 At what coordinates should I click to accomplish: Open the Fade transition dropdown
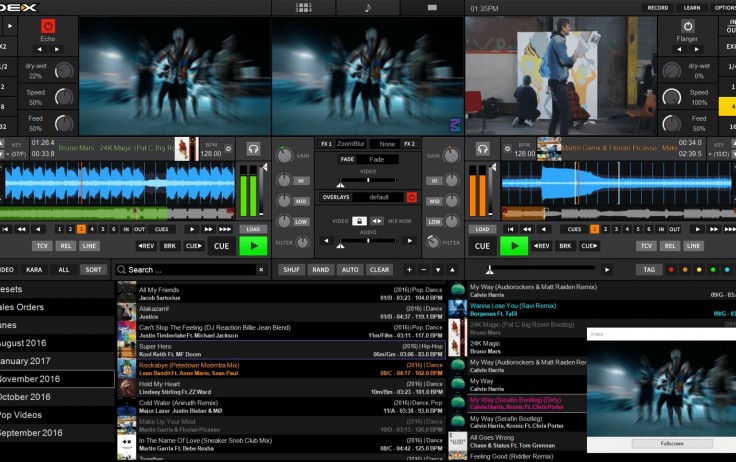tap(376, 159)
